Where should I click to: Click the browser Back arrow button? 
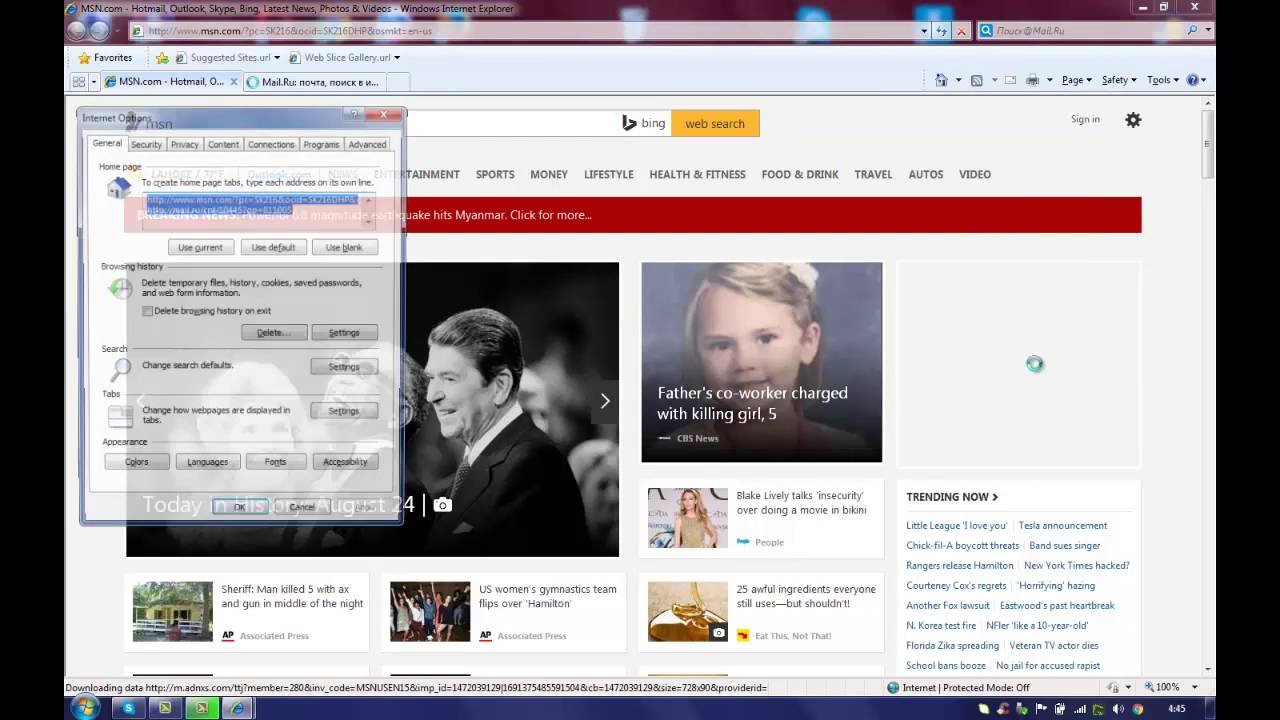(x=77, y=30)
